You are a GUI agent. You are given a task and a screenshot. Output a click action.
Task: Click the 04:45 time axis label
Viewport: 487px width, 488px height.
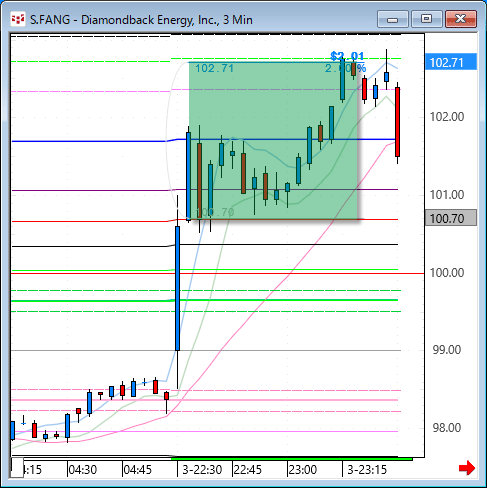click(x=137, y=470)
